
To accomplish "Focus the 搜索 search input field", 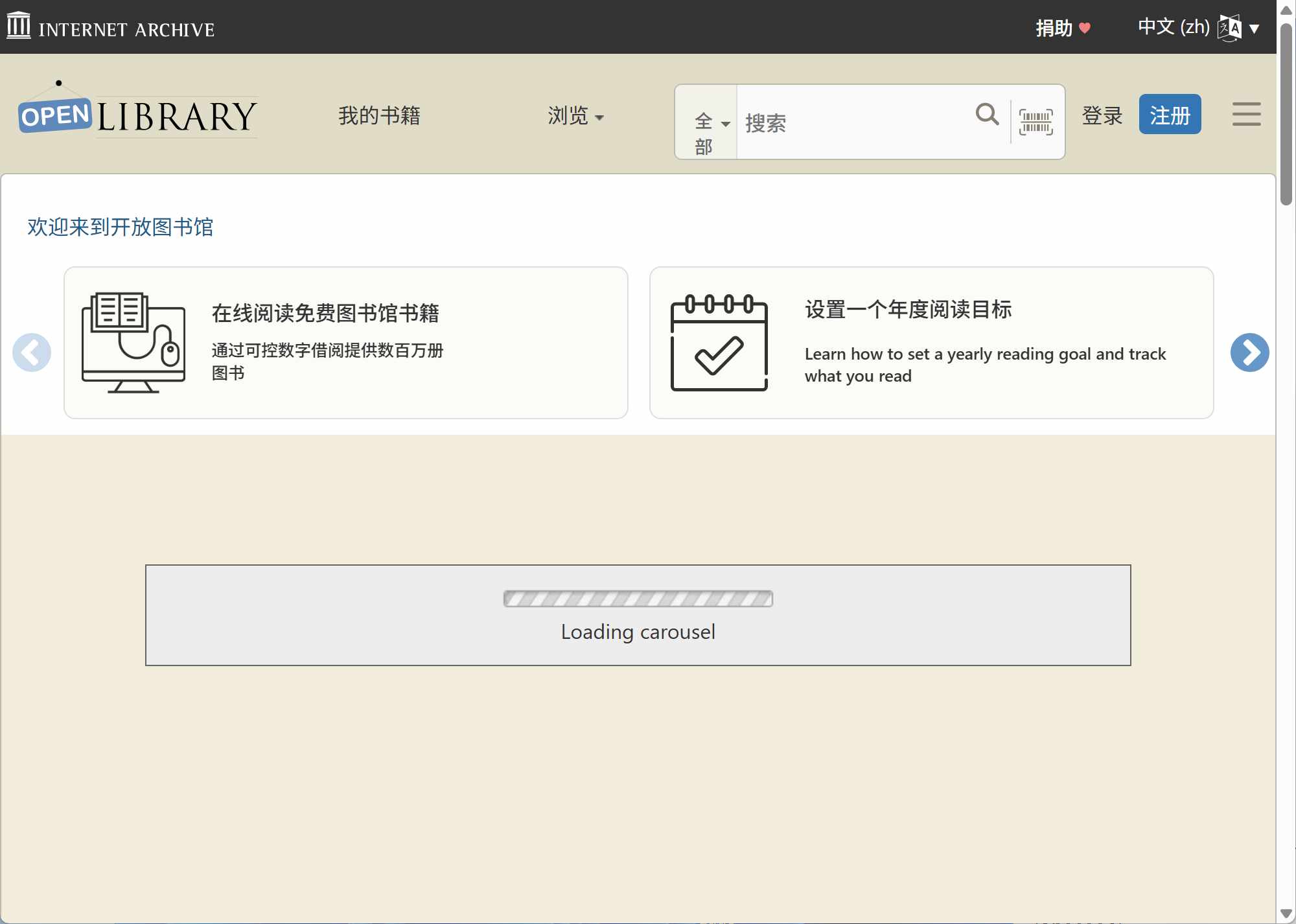I will (854, 122).
